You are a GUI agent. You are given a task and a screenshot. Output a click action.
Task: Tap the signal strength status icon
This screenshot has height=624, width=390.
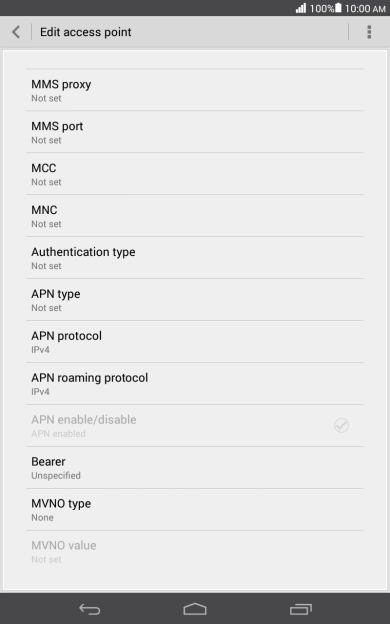pyautogui.click(x=301, y=8)
